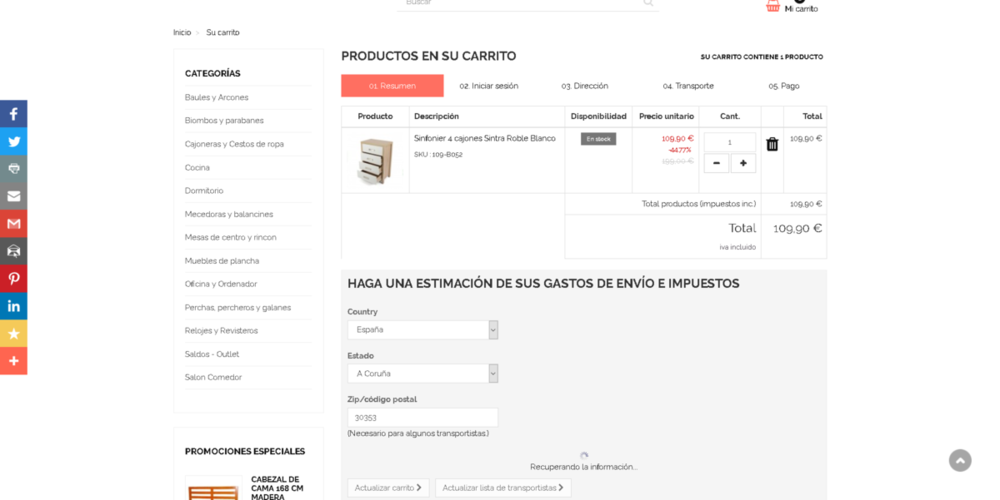Viewport: 1000px width, 500px height.
Task: Open the Country dropdown España
Action: coord(423,330)
